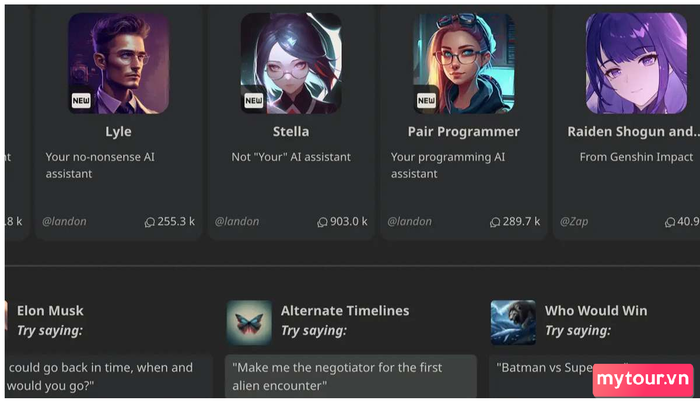Viewport: 700px width, 405px height.
Task: Visit @landon profile under Lyle
Action: [x=64, y=221]
